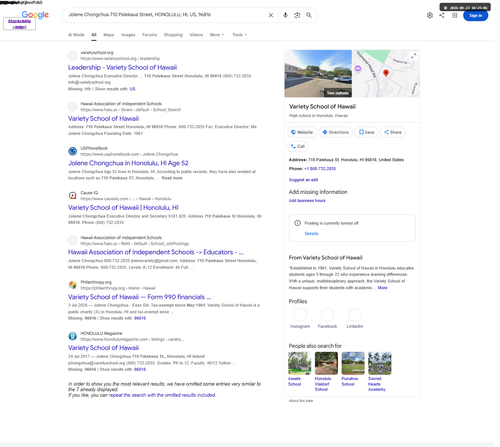The width and height of the screenshot is (500, 447).
Task: Open the Honolulu Waldorf School thumbnail
Action: (326, 363)
